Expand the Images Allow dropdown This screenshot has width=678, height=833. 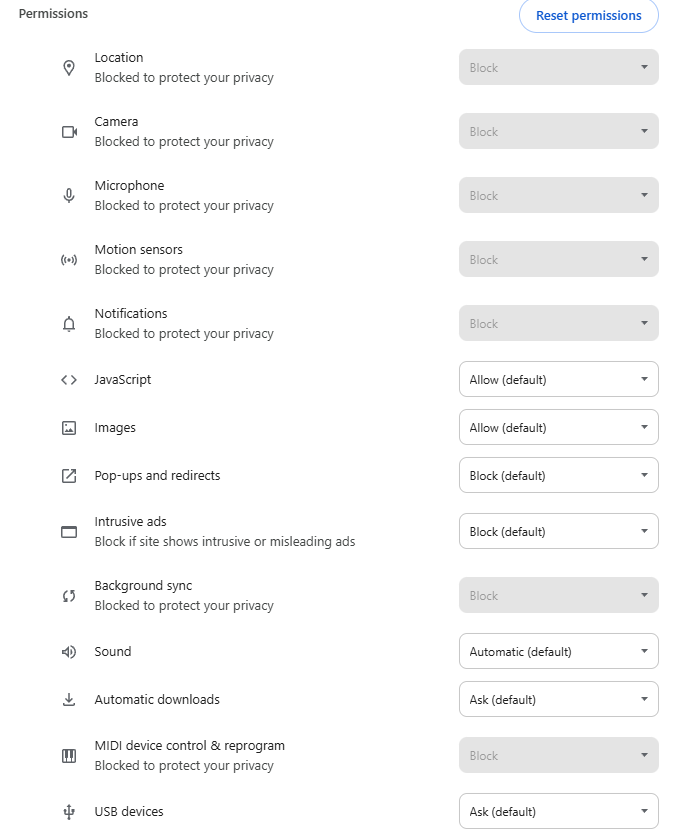pyautogui.click(x=558, y=428)
